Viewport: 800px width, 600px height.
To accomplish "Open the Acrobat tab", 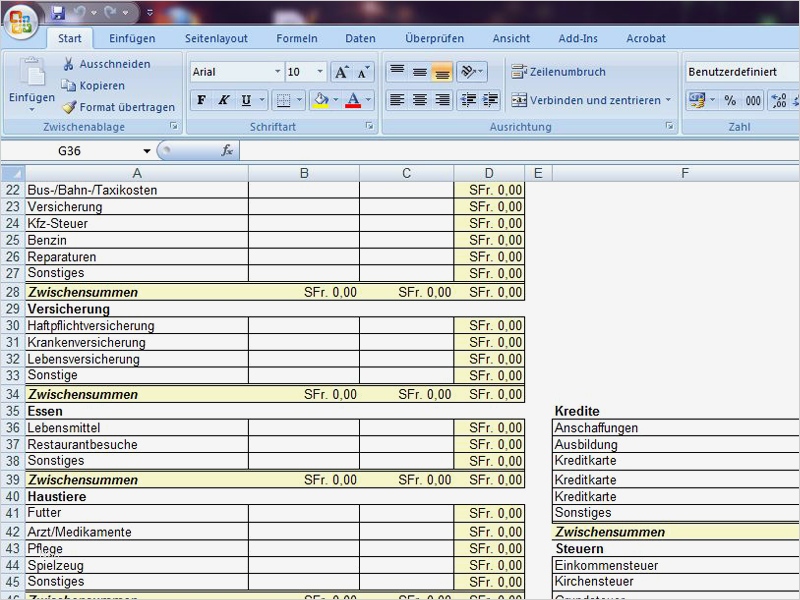I will tap(645, 38).
